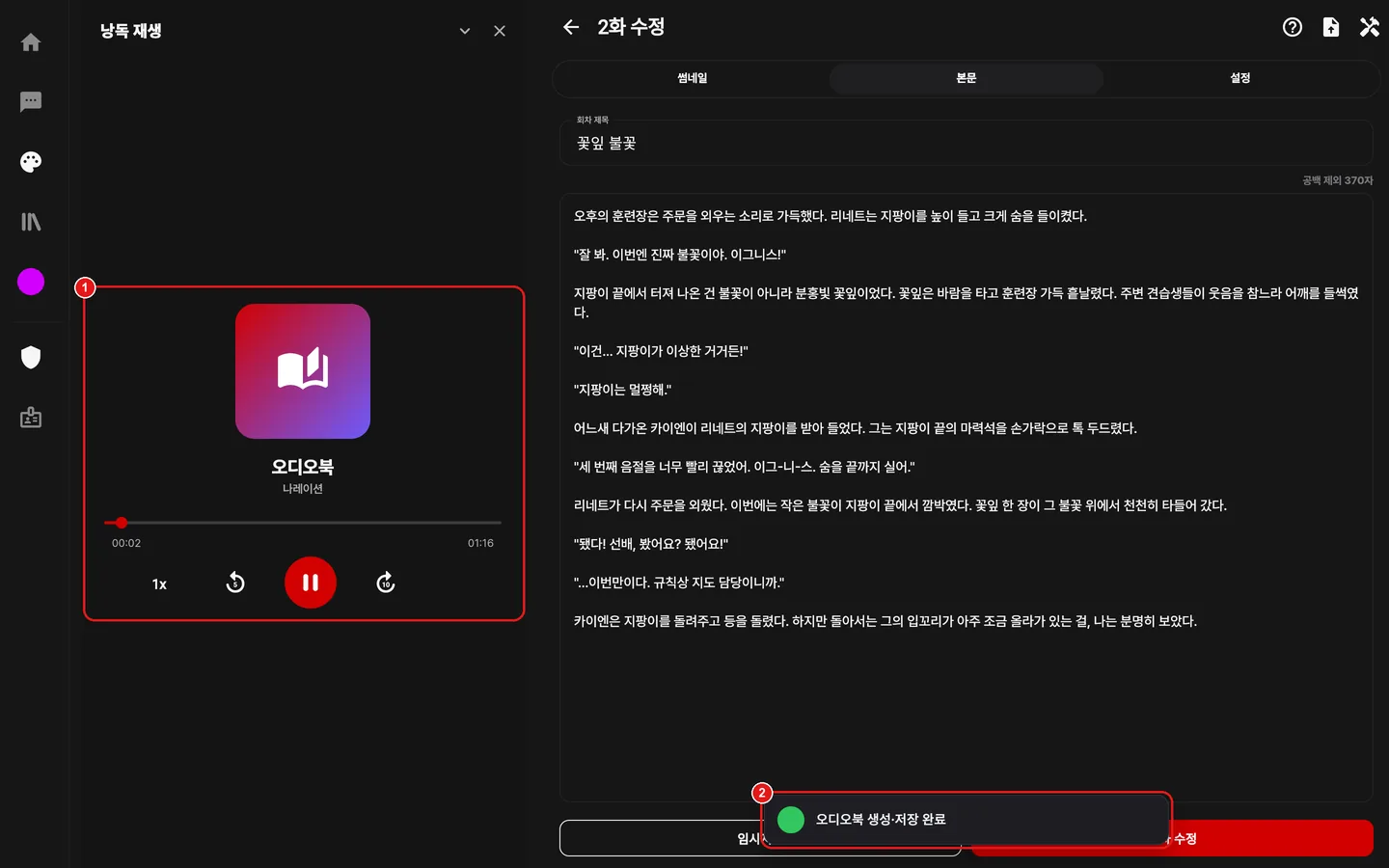Open the chat bubble sidebar icon

(x=31, y=102)
